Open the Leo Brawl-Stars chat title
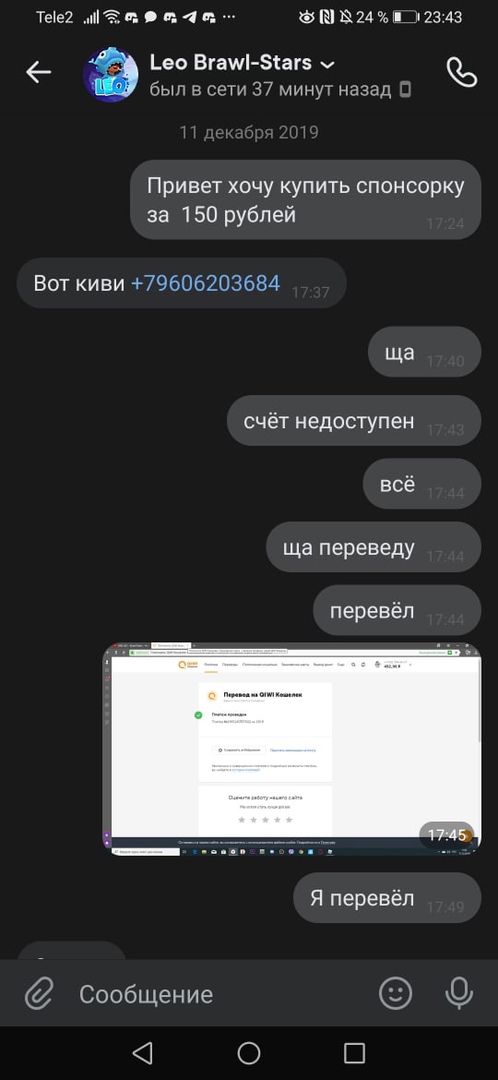The height and width of the screenshot is (1080, 498). tap(231, 63)
